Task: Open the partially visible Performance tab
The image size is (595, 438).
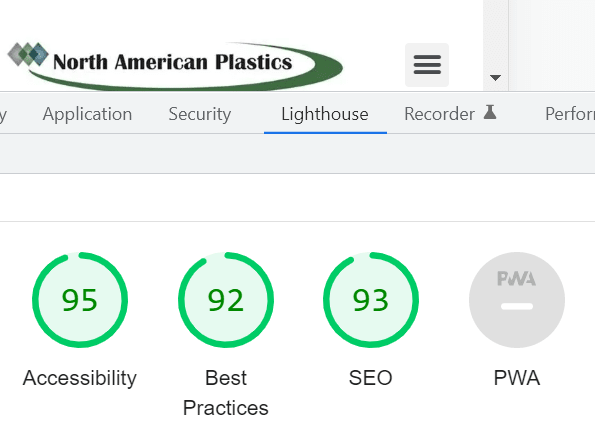Action: [x=570, y=114]
